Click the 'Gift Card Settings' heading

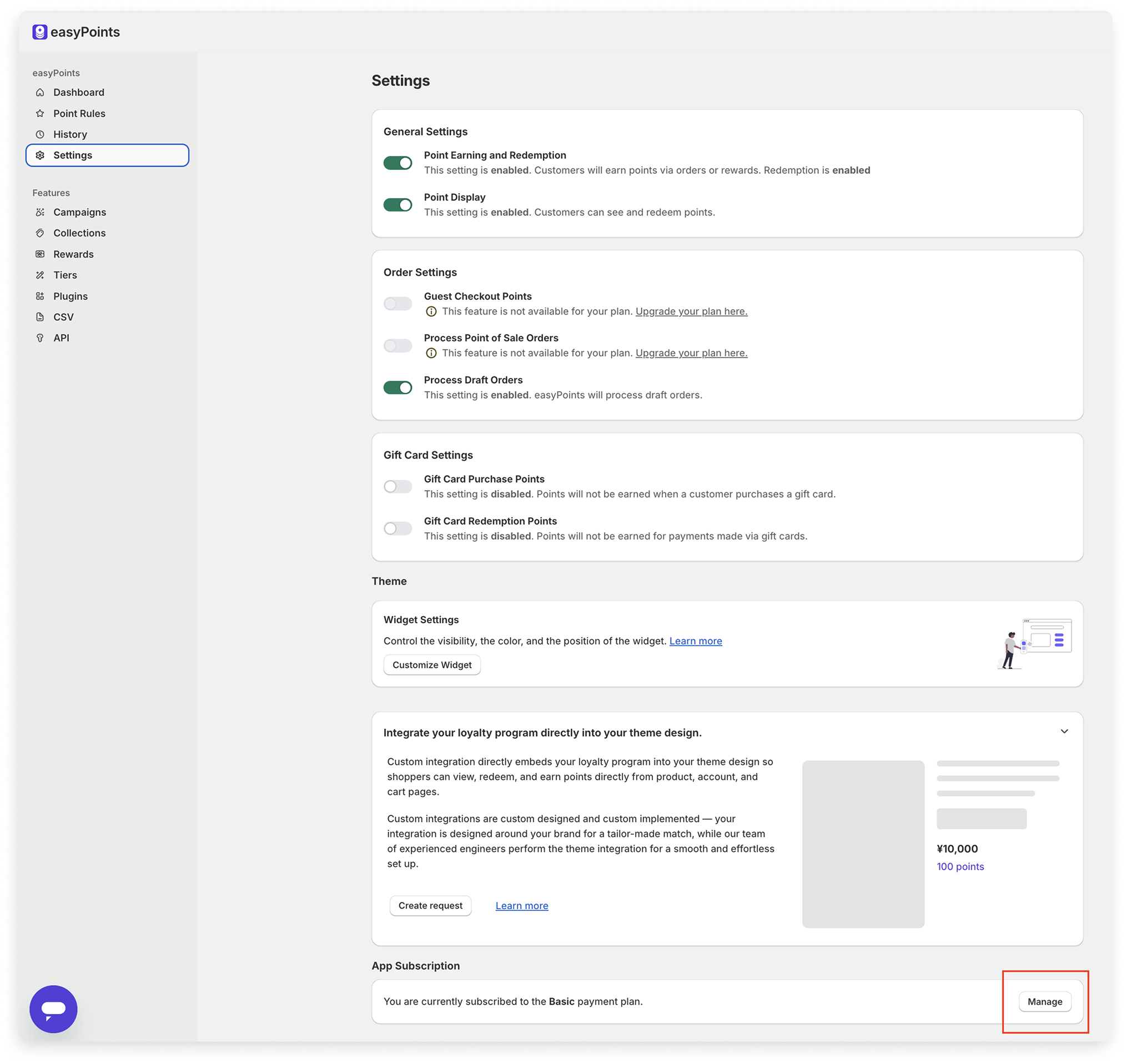427,455
